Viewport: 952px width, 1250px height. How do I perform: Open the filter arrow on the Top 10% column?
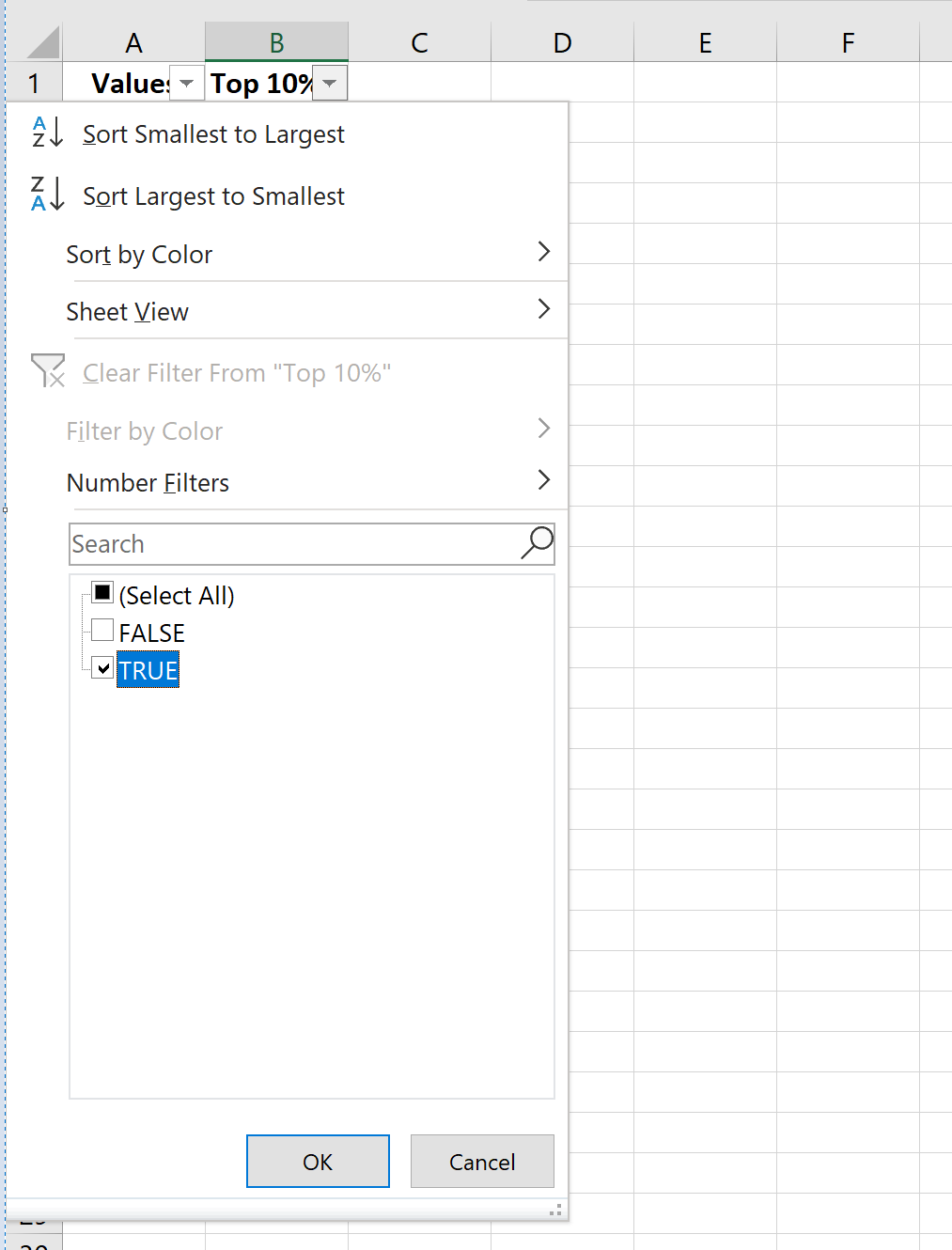[x=329, y=83]
